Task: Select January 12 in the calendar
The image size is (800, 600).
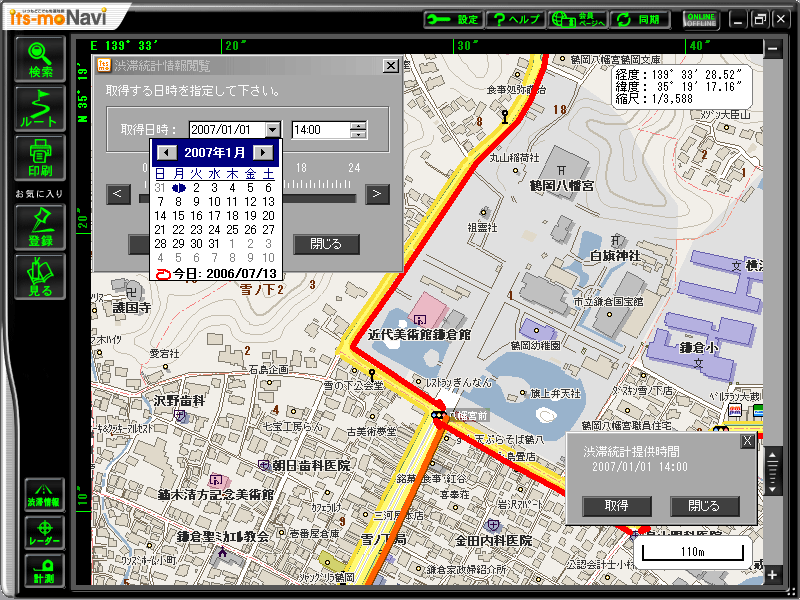Action: pos(251,202)
